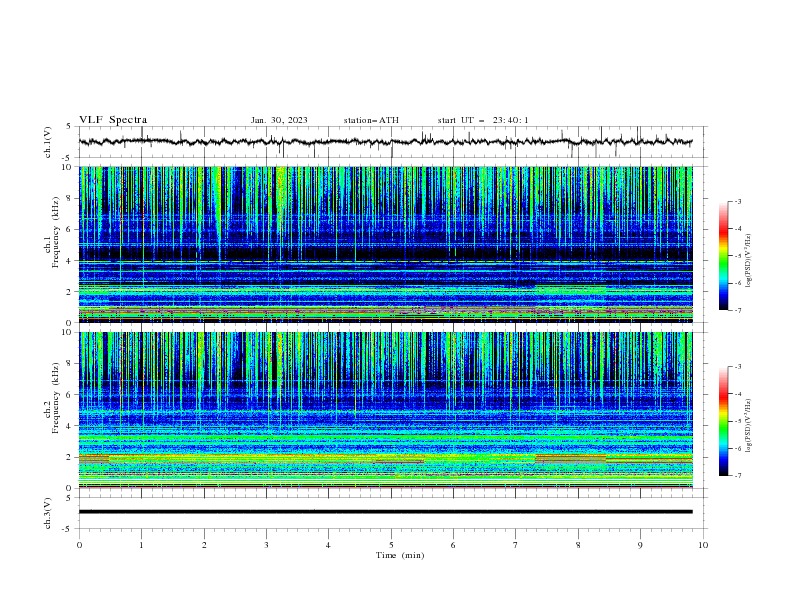Click the upper ch.1 PSD color bar
Screen dimensions: 792x612
[723, 256]
